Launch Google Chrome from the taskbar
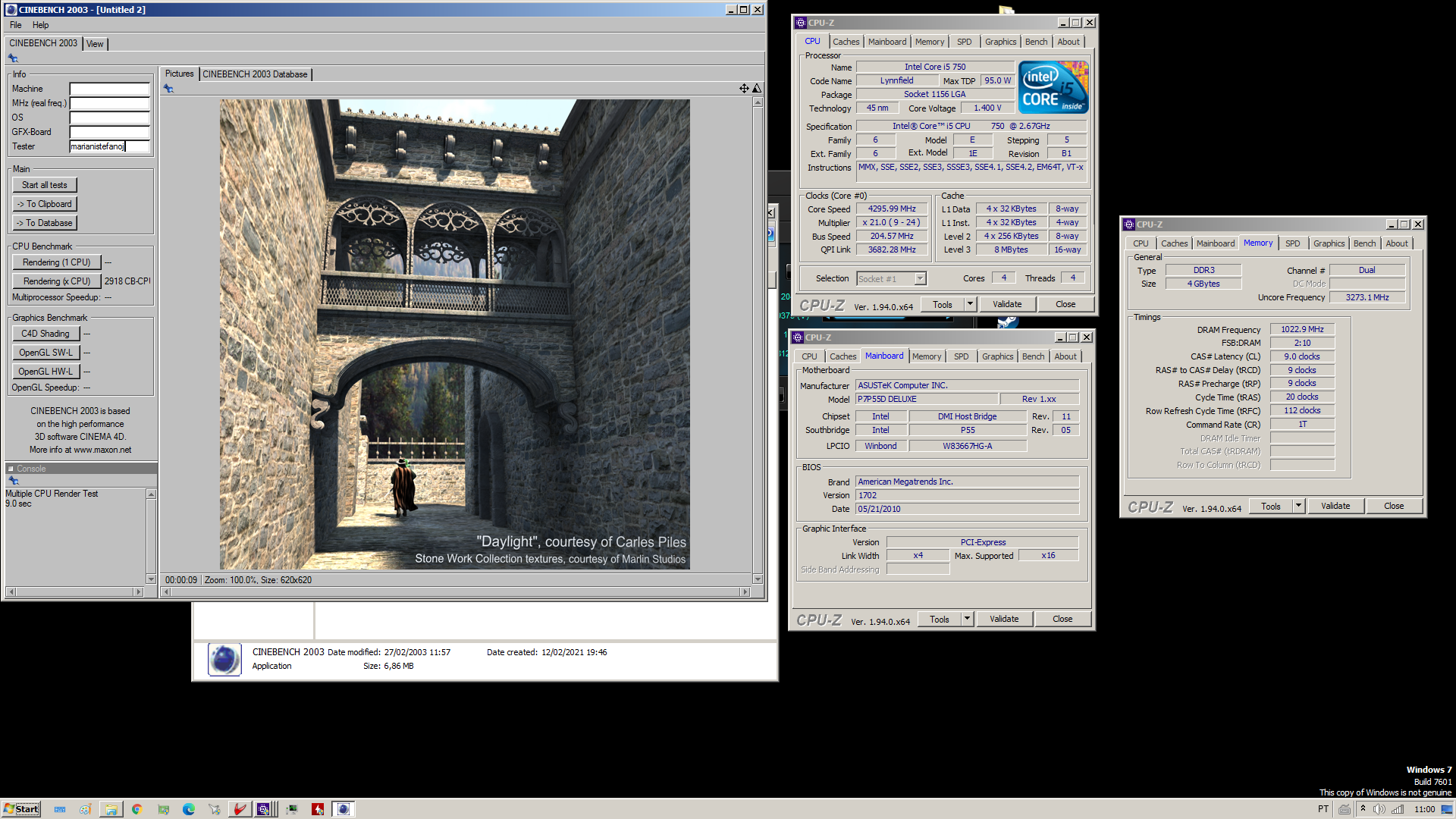 point(136,809)
